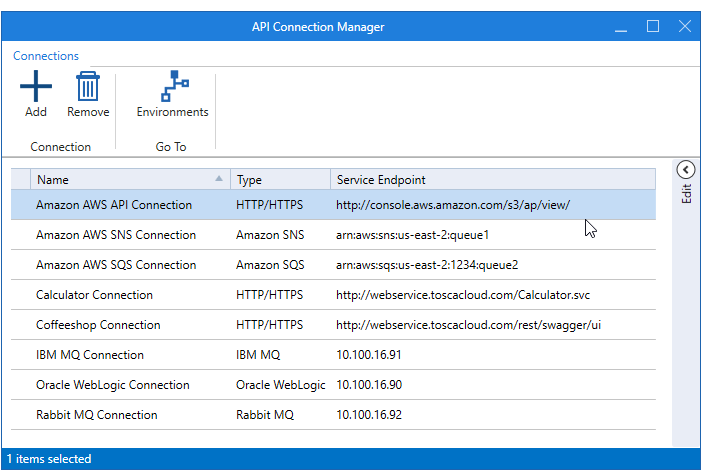Click the Remove trash can icon

tap(88, 86)
